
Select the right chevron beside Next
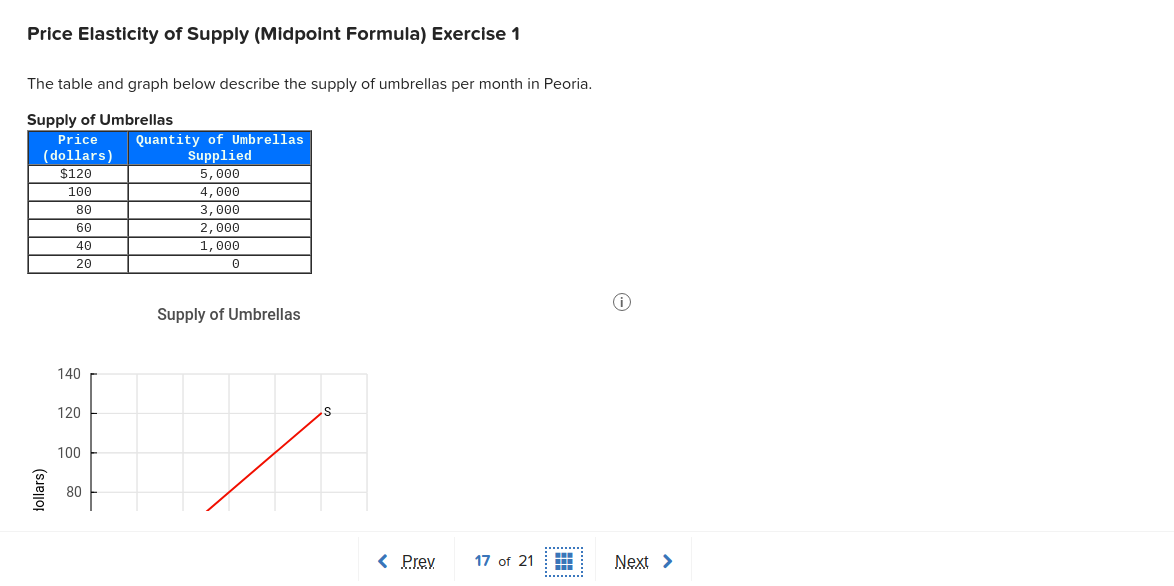667,561
